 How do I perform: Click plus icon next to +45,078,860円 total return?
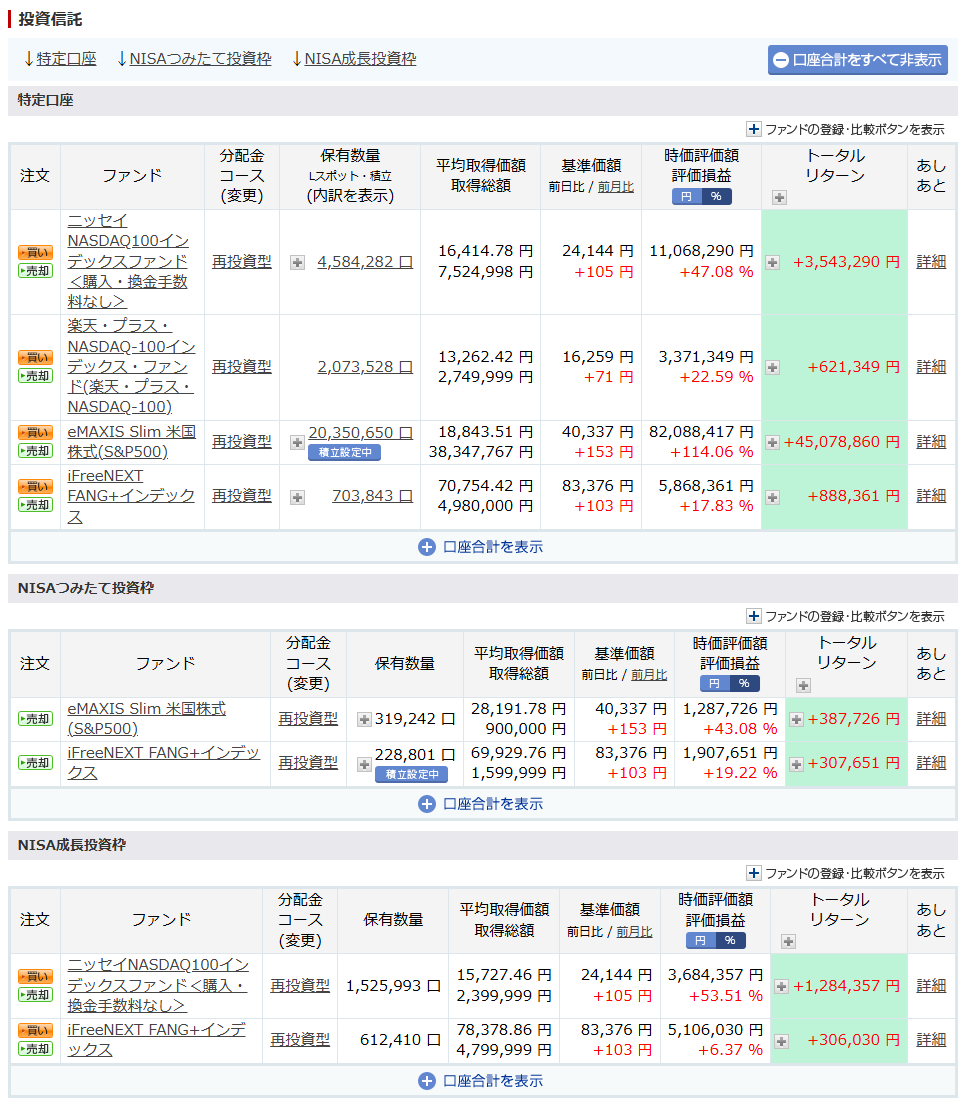772,442
